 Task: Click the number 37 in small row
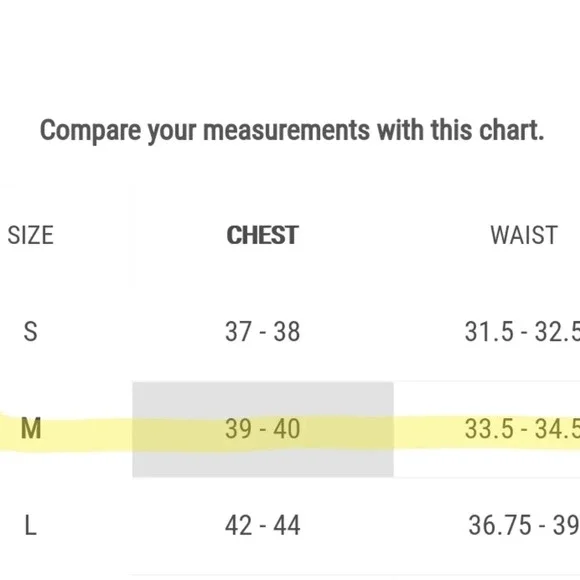click(x=238, y=331)
